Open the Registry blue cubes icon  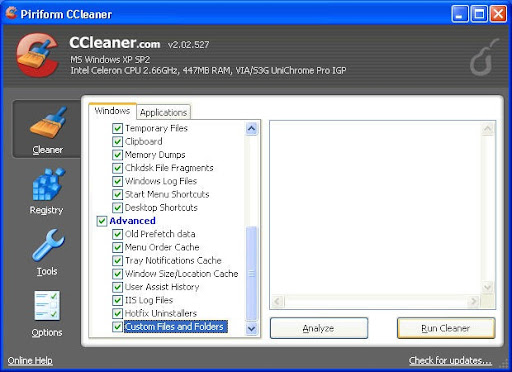[x=48, y=184]
